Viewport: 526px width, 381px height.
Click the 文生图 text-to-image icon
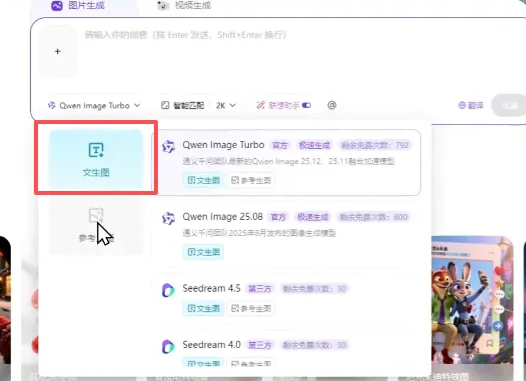96,150
